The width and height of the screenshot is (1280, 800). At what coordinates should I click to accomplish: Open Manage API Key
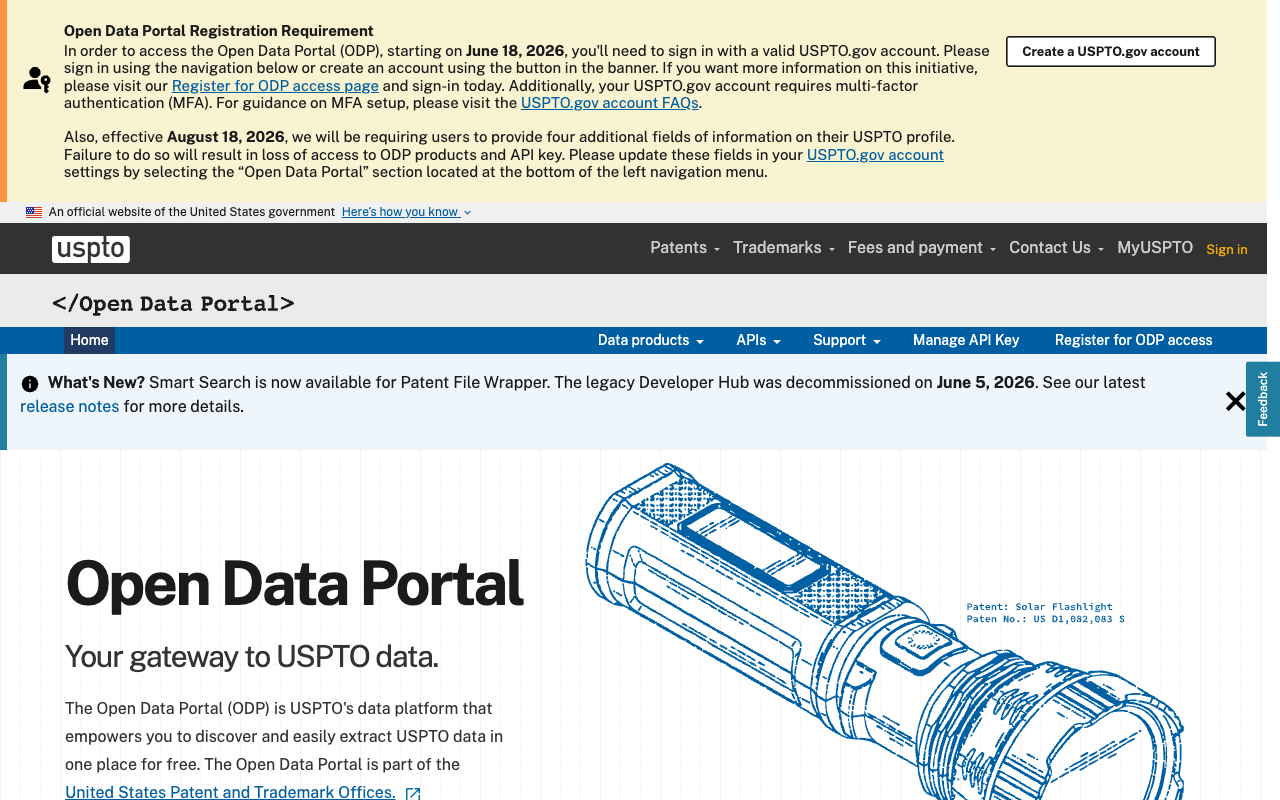tap(966, 340)
